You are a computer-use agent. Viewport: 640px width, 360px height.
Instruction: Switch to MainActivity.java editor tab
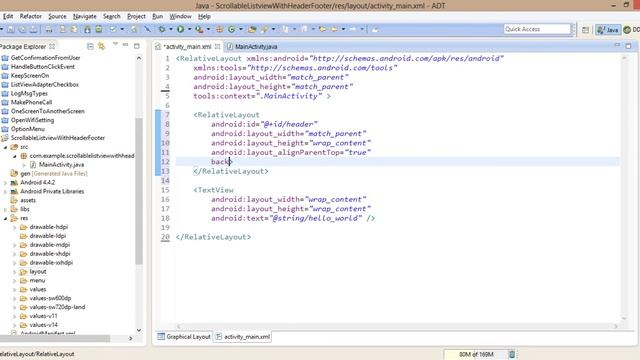pos(252,47)
